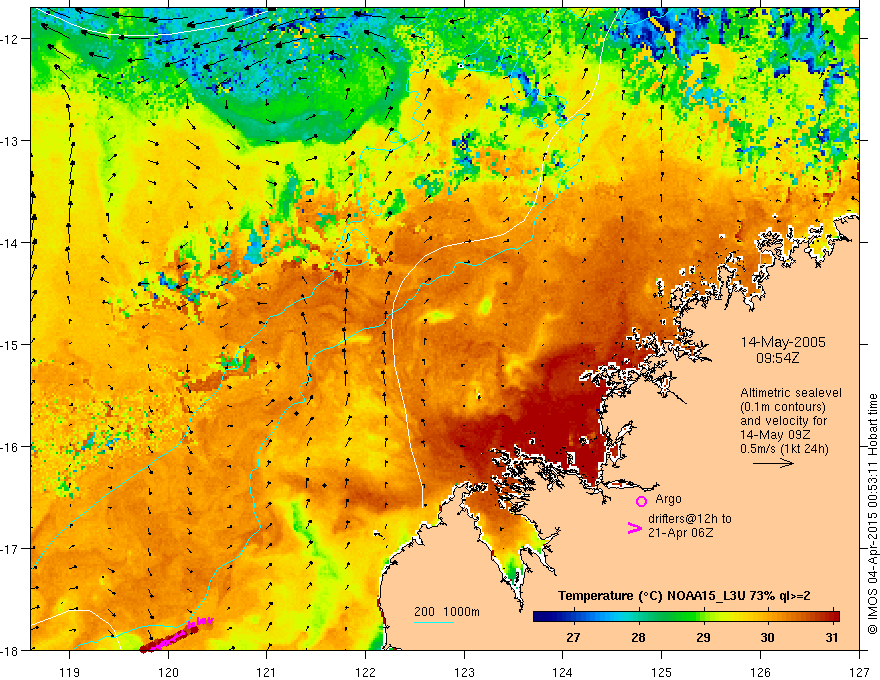Click the cyan 200 1000m isobath legend line
The image size is (880, 680).
tap(434, 622)
